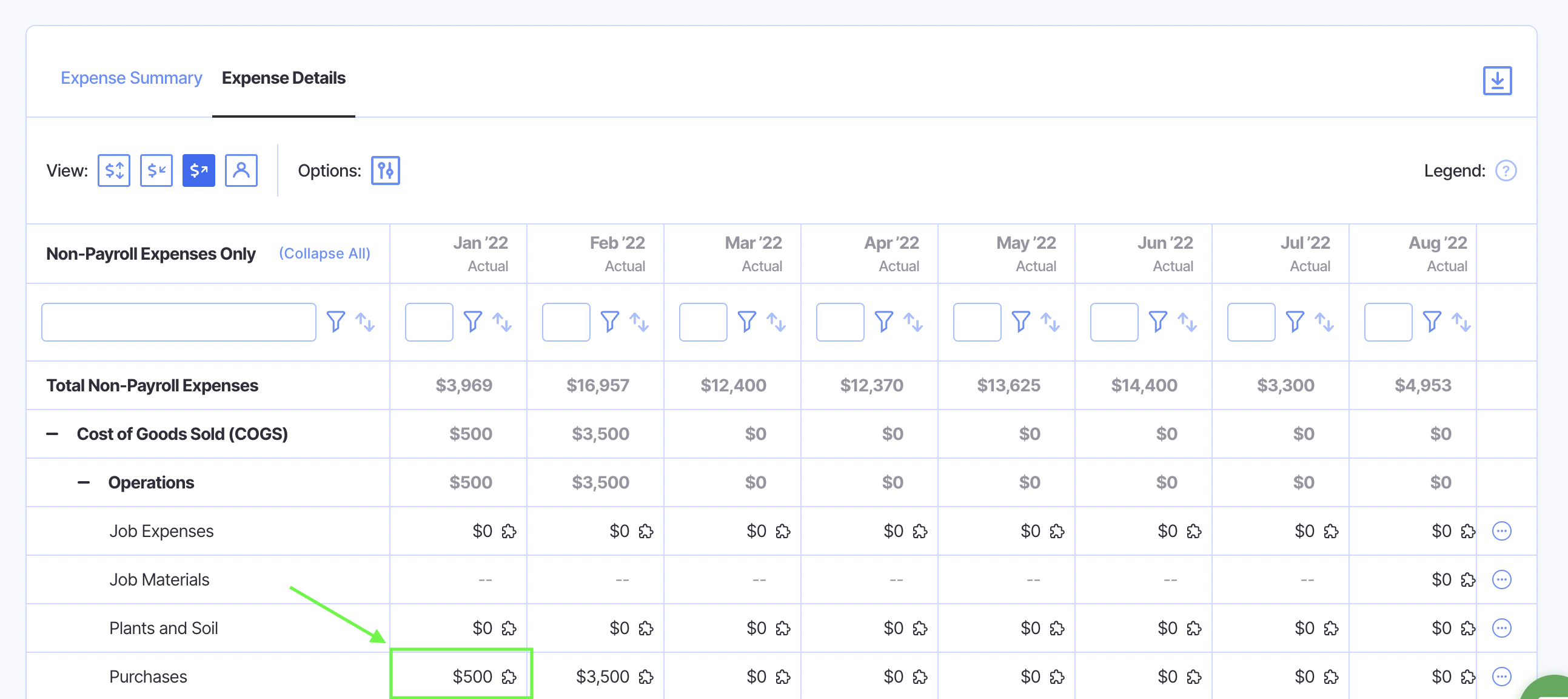Collapse the Cost of Goods Sold (COGS) group
The height and width of the screenshot is (699, 1568).
[52, 434]
